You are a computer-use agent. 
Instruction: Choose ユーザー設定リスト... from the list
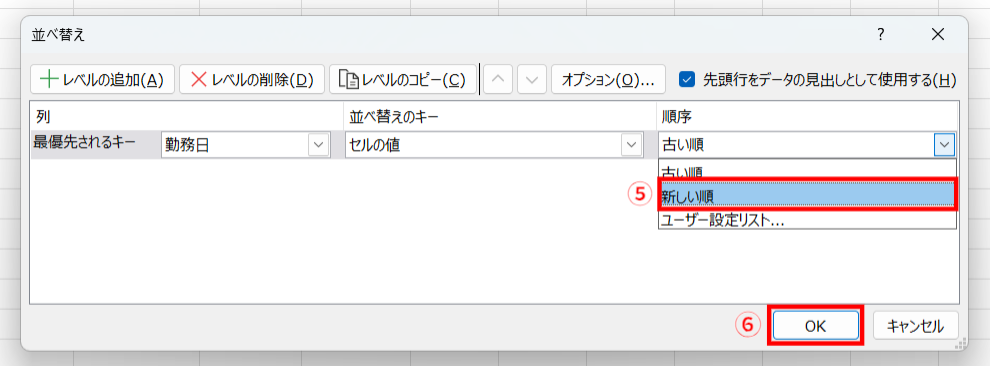pyautogui.click(x=808, y=220)
